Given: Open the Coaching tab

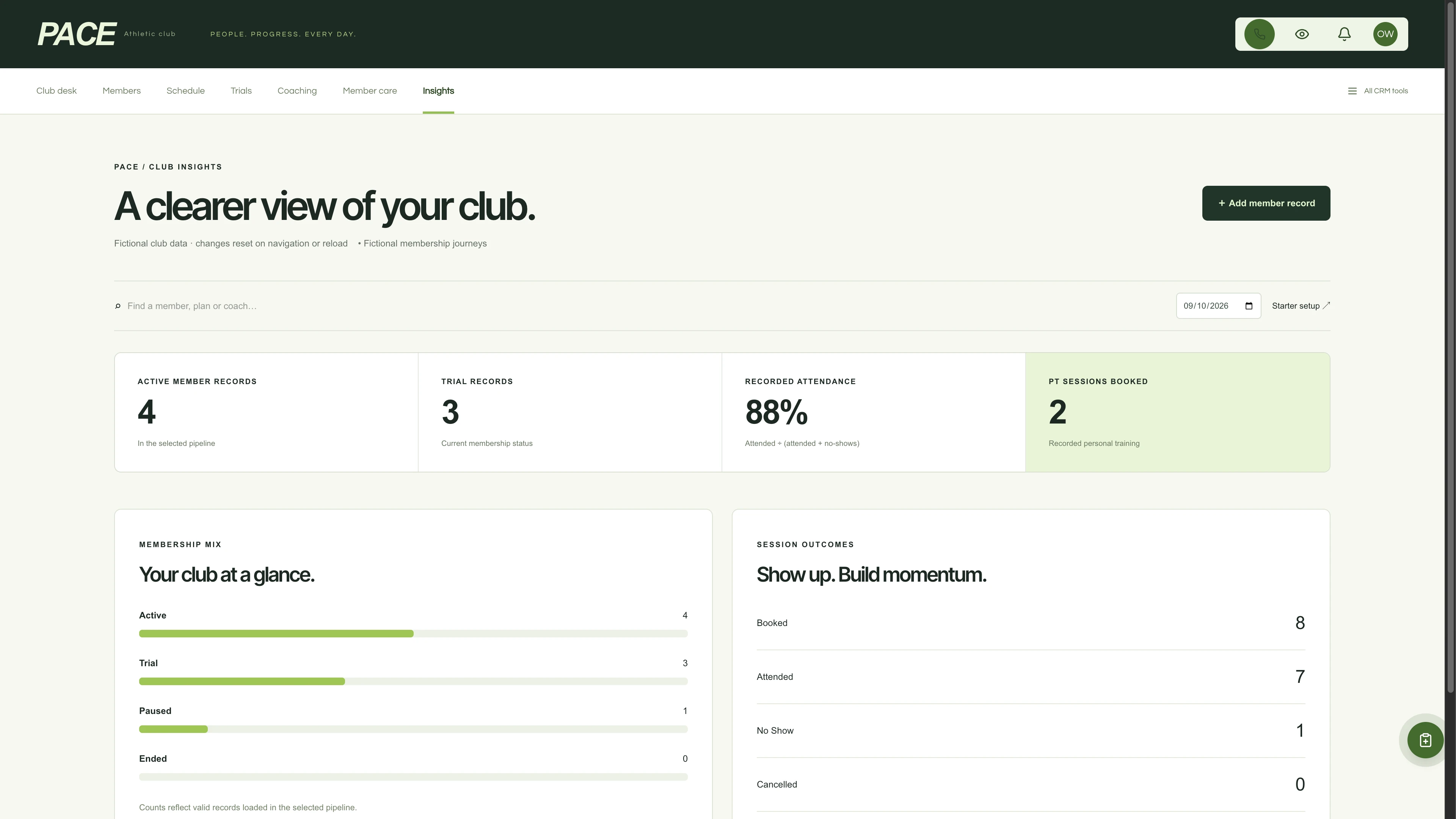Looking at the screenshot, I should point(297,91).
